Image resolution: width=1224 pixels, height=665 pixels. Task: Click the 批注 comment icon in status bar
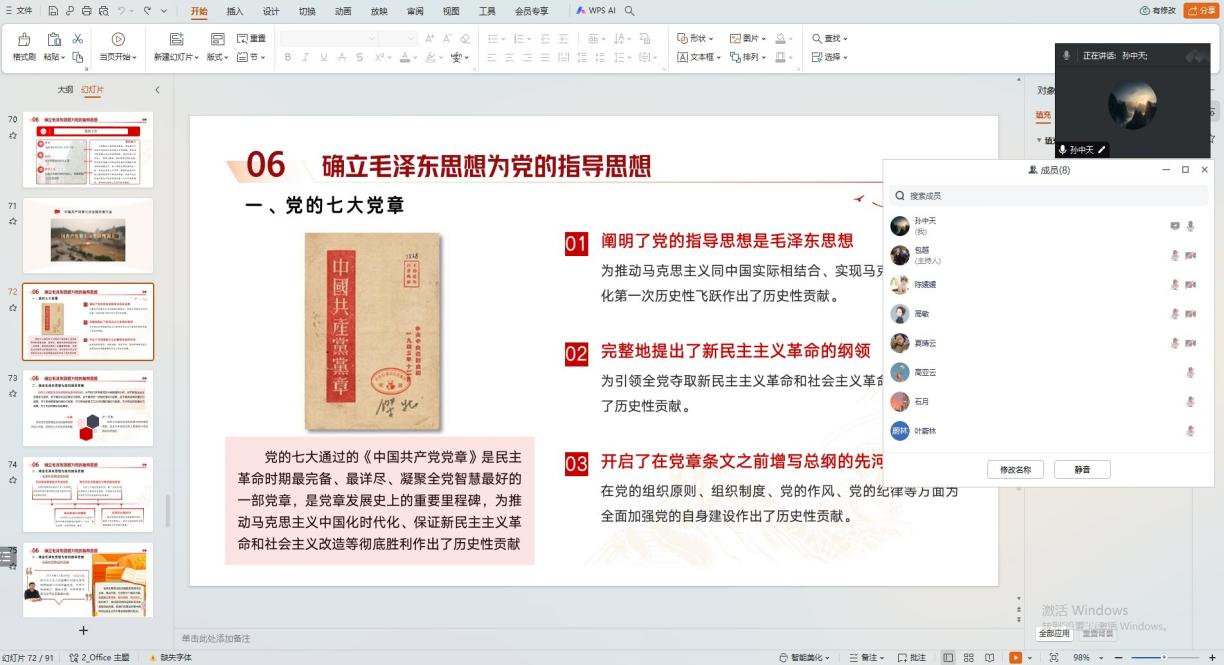pos(912,657)
